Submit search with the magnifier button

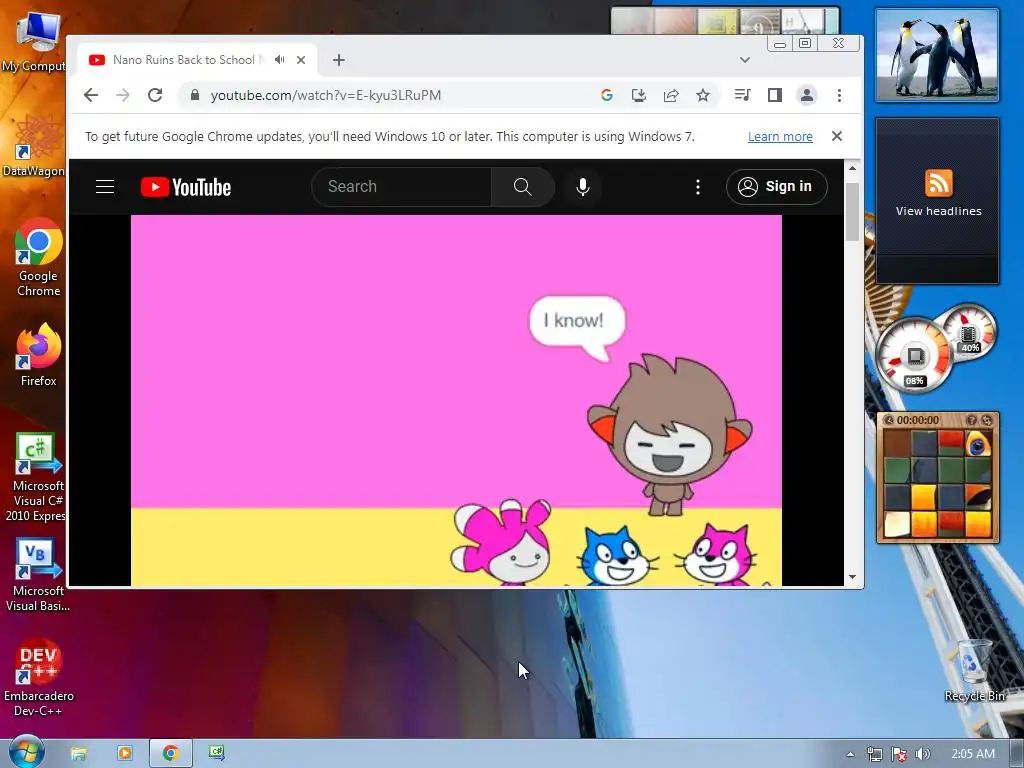pyautogui.click(x=522, y=187)
